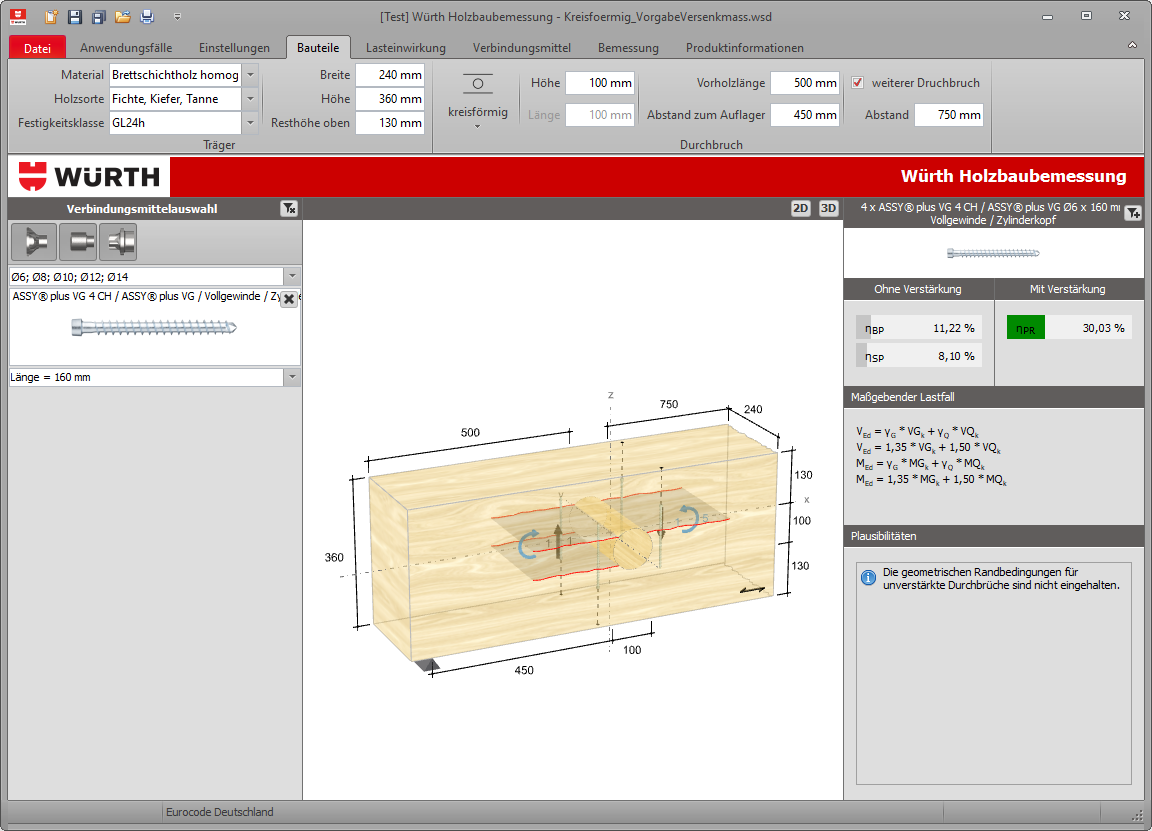Click the Abstand field showing 750 mm

click(x=949, y=115)
